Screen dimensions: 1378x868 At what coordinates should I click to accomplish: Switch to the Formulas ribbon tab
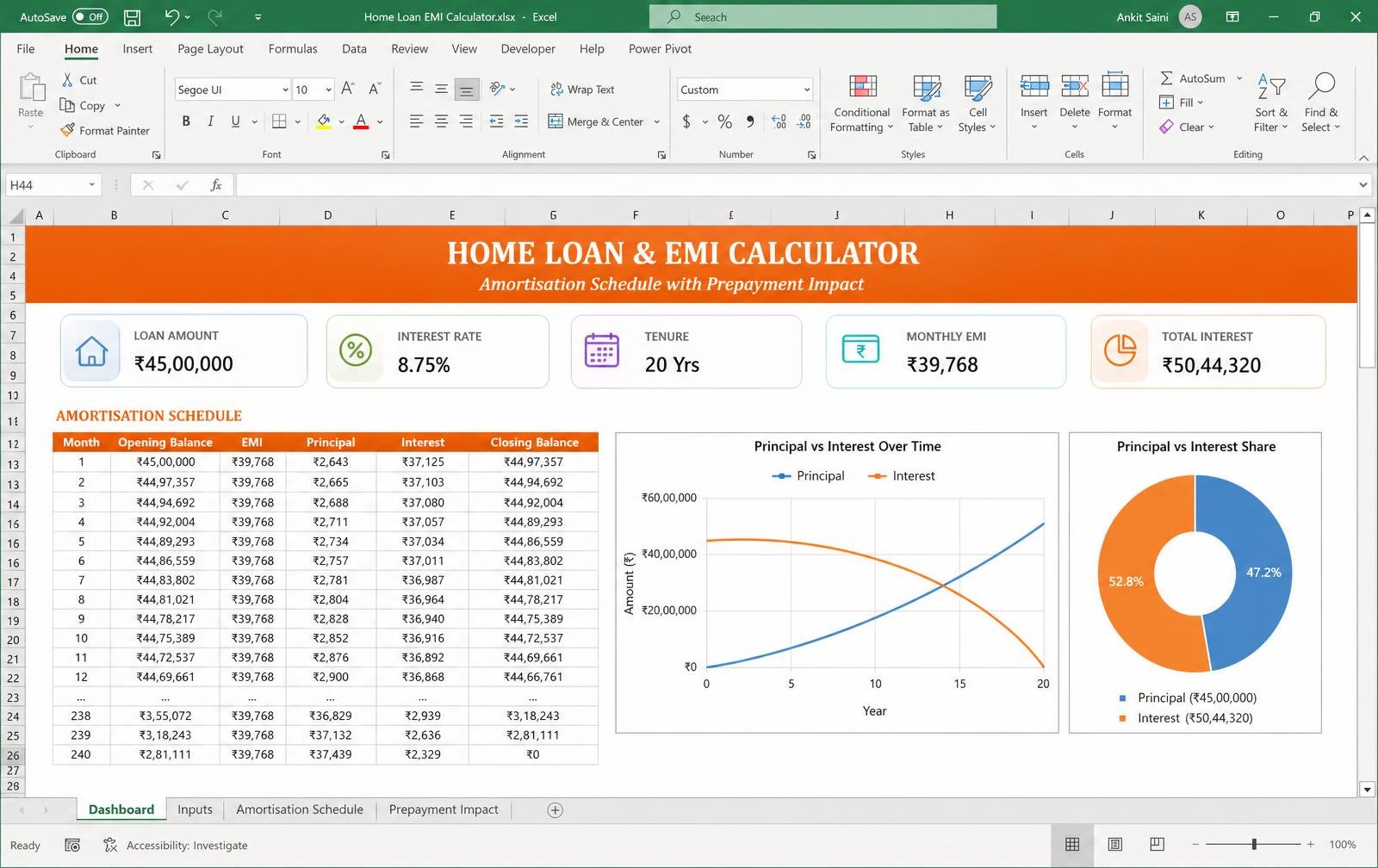[x=293, y=49]
